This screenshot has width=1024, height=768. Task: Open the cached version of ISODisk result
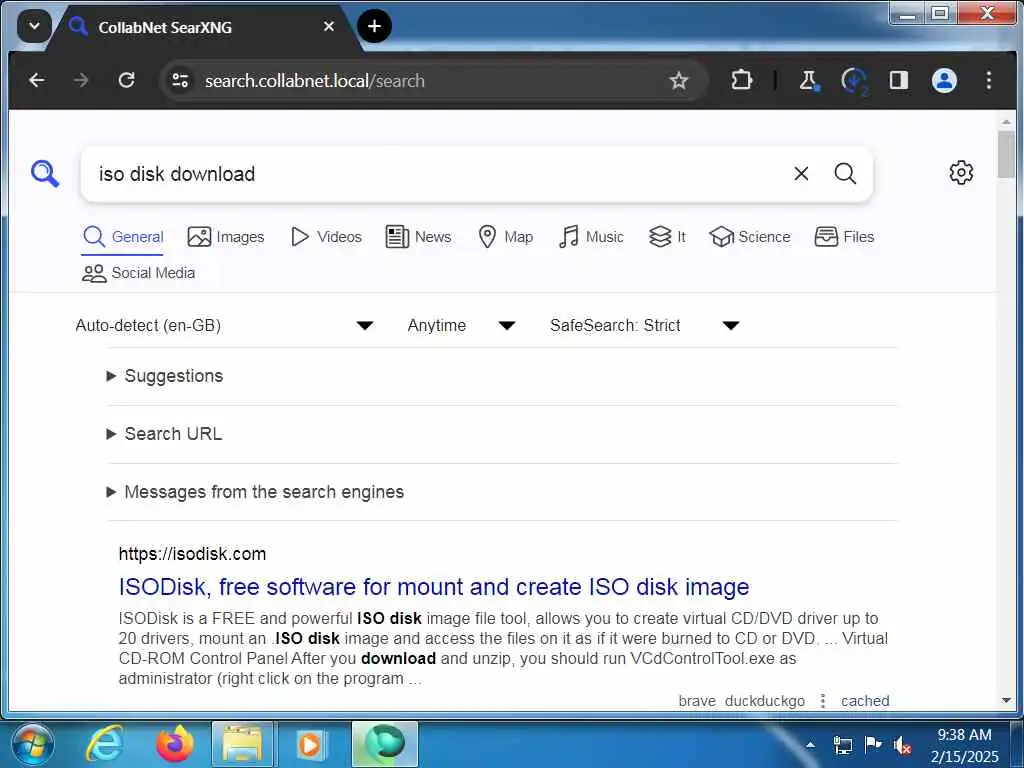[865, 701]
